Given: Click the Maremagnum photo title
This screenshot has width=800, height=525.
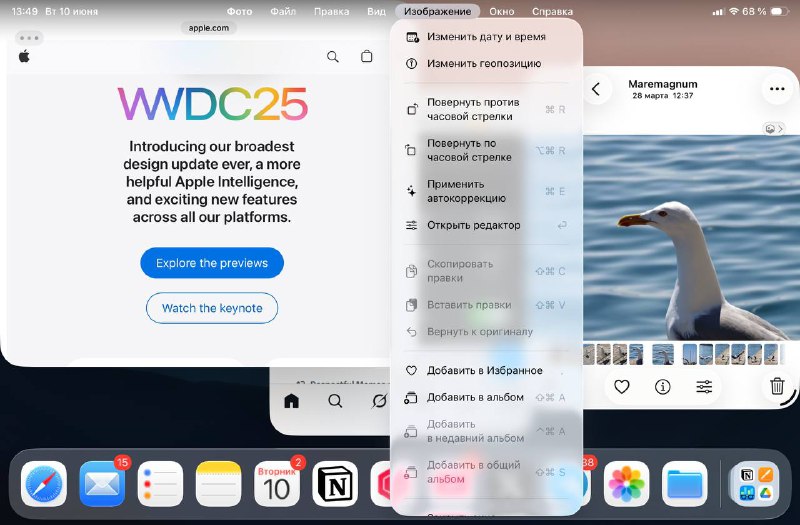Looking at the screenshot, I should [x=662, y=84].
